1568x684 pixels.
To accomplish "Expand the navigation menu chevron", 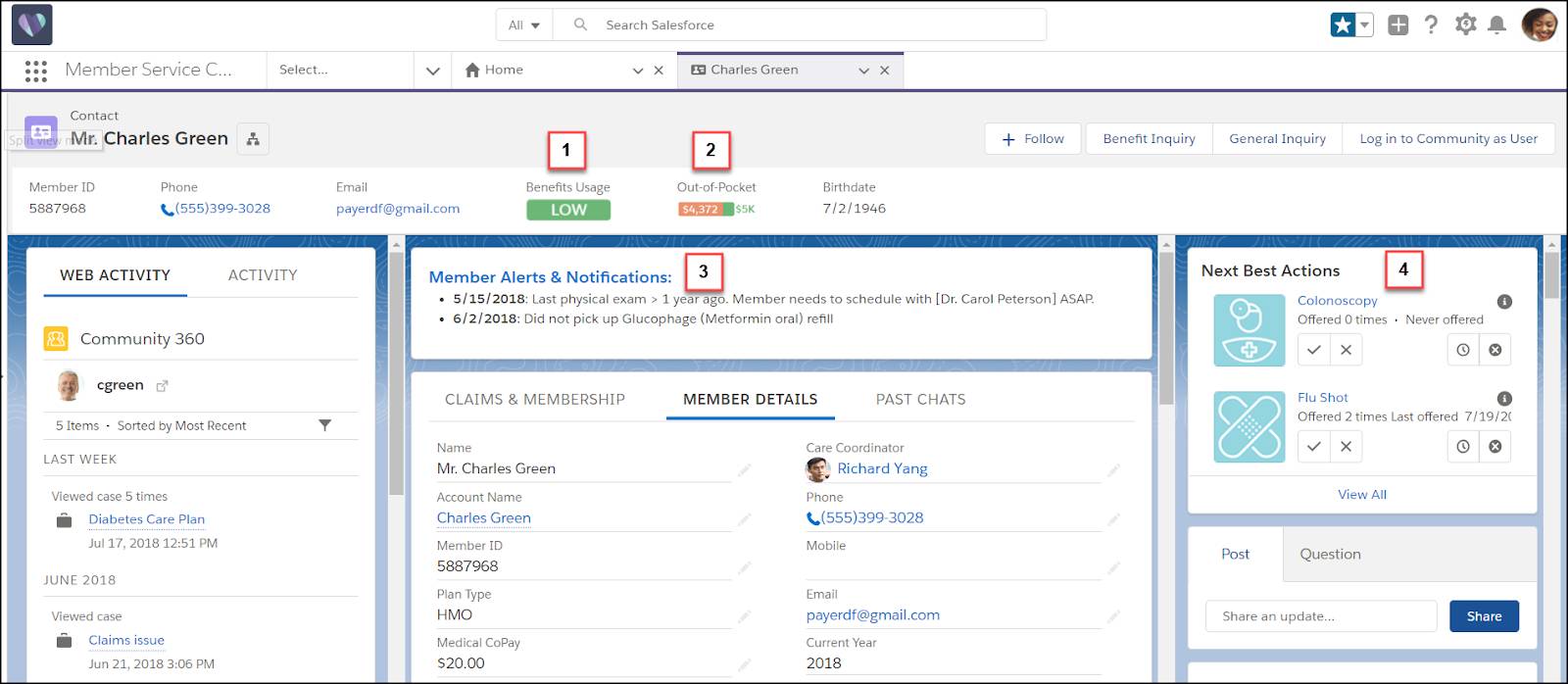I will pos(432,71).
